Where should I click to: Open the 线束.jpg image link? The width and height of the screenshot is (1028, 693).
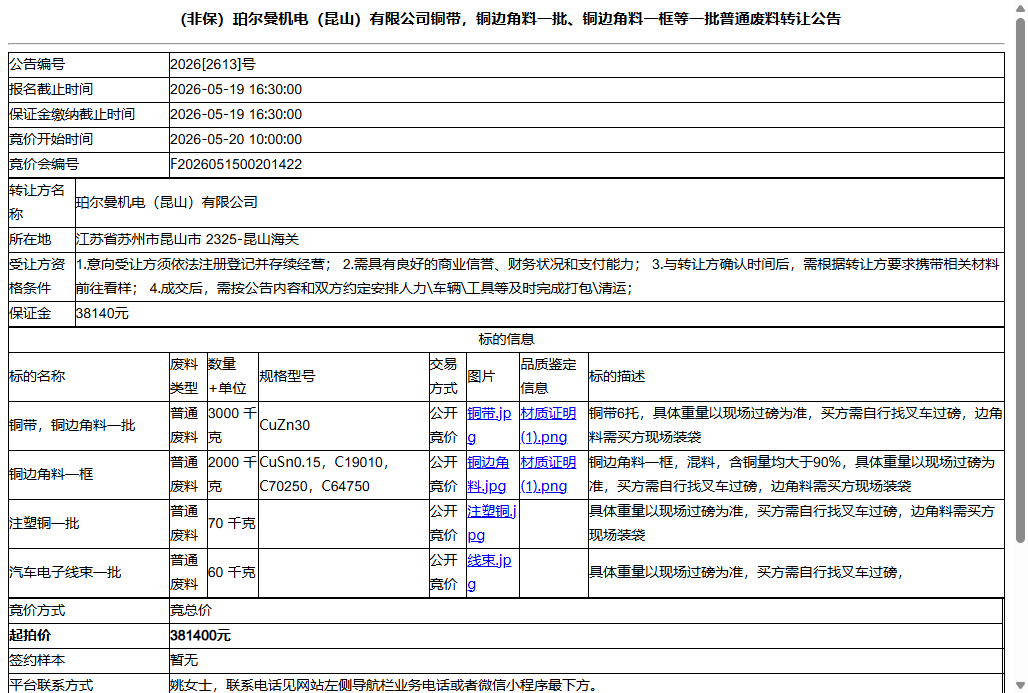[489, 572]
